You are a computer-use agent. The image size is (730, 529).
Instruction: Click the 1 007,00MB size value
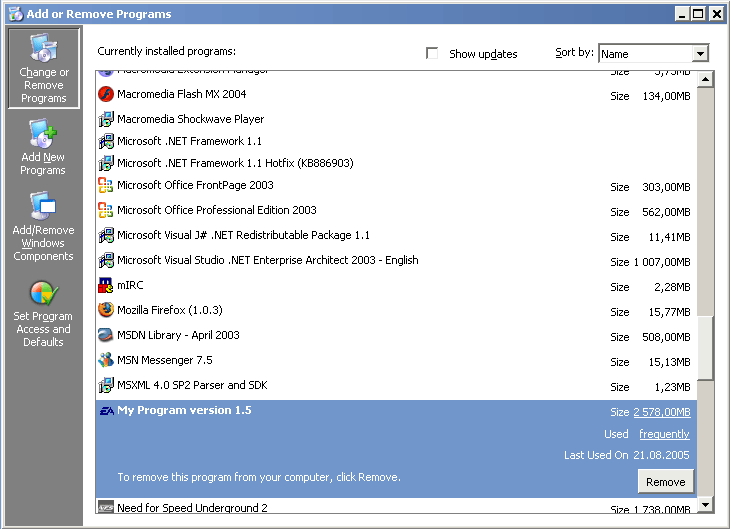coord(662,262)
